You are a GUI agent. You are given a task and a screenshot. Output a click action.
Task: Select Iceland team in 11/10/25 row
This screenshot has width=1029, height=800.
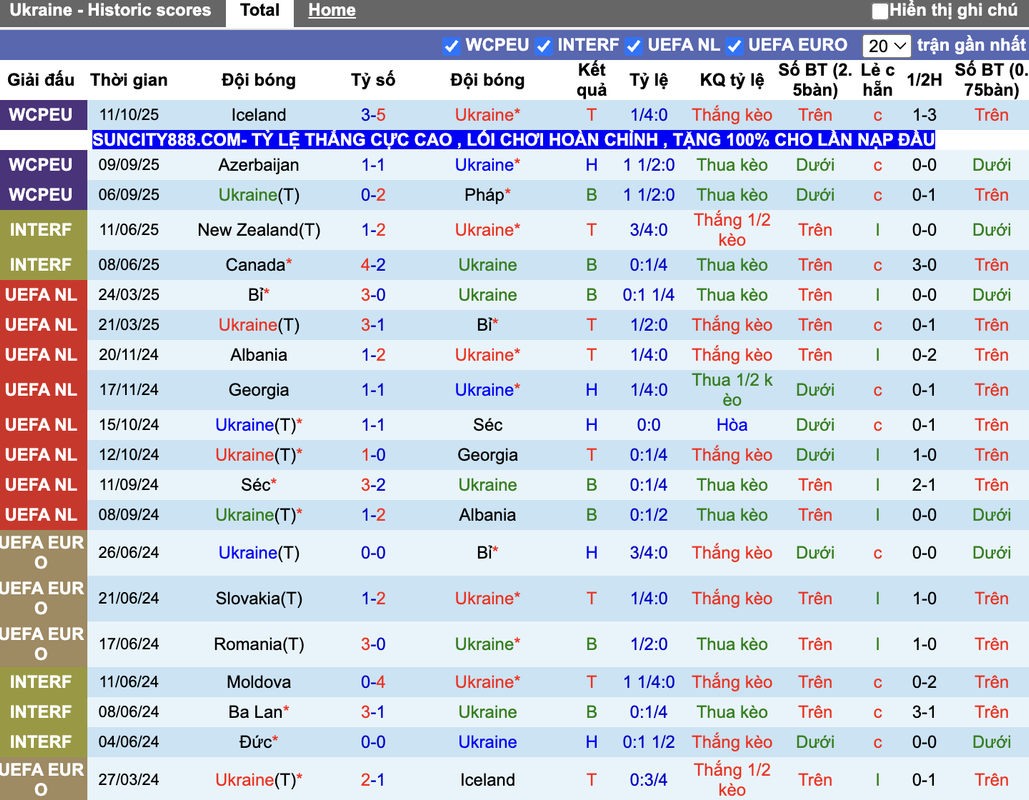coord(259,115)
